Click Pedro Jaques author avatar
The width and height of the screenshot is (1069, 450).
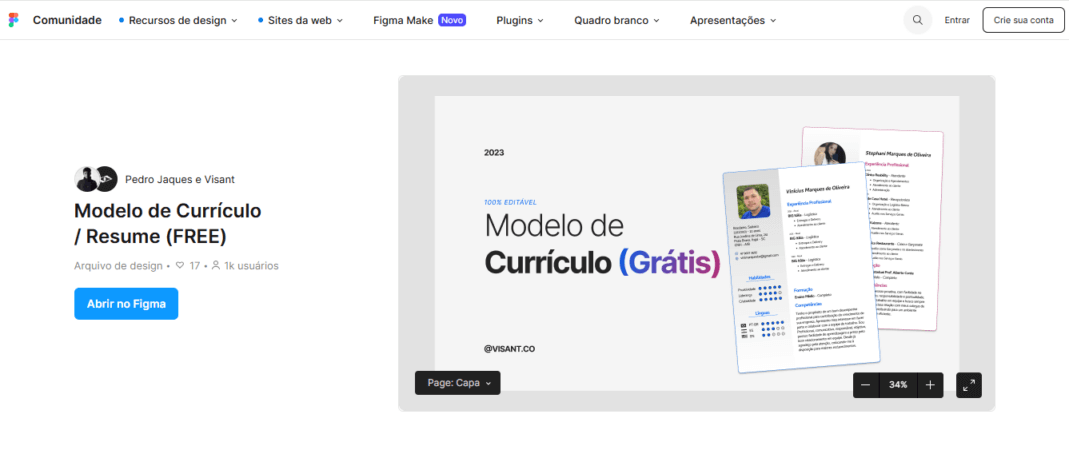85,179
